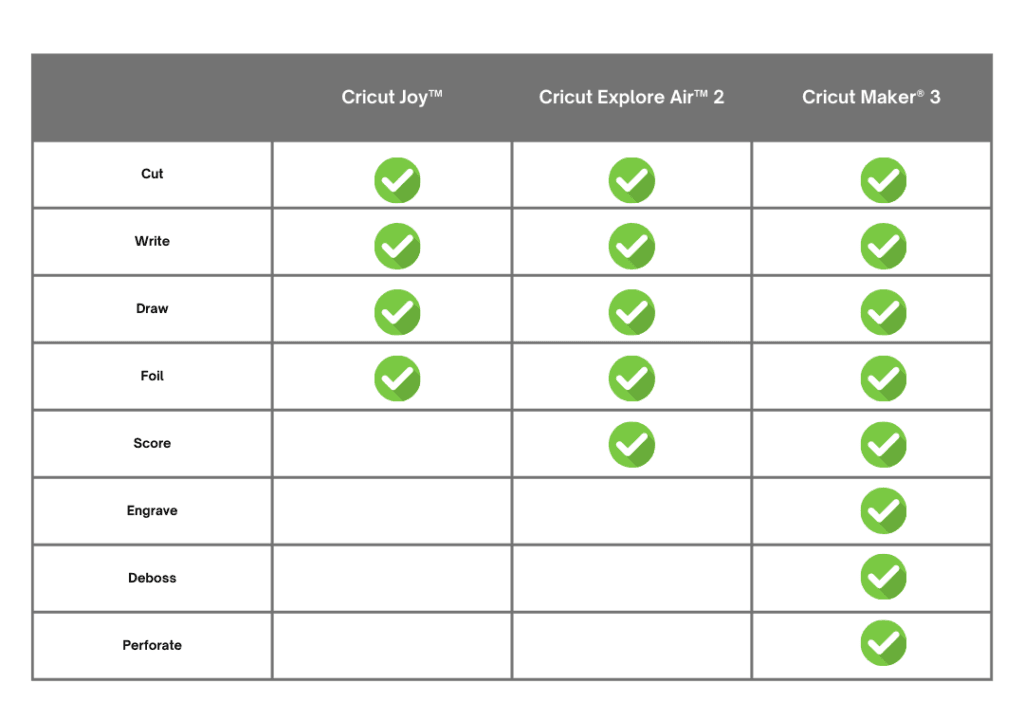Image resolution: width=1024 pixels, height=702 pixels.
Task: Click the Cut row label
Action: tap(152, 174)
